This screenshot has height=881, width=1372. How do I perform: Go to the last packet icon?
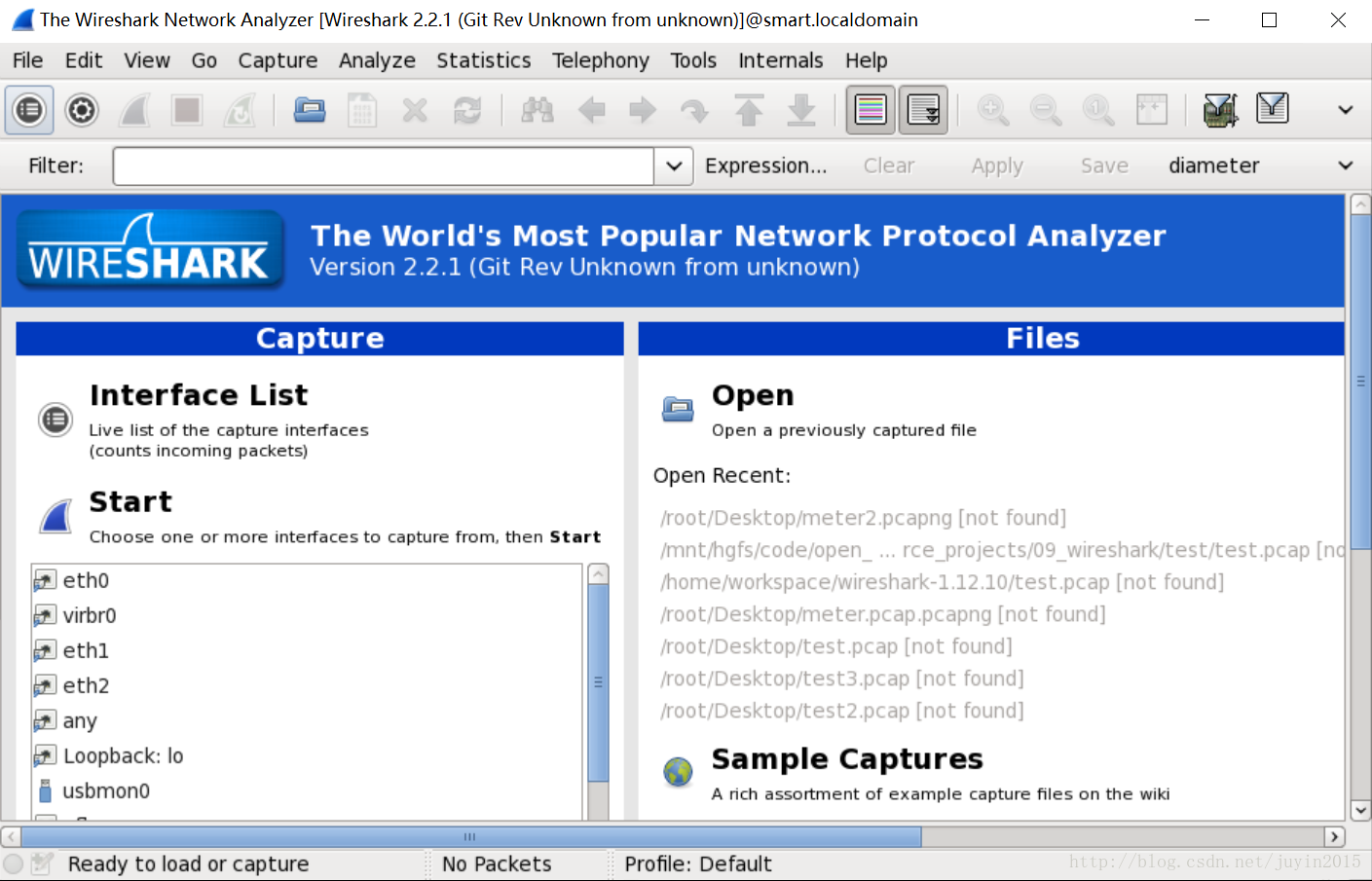(x=801, y=110)
